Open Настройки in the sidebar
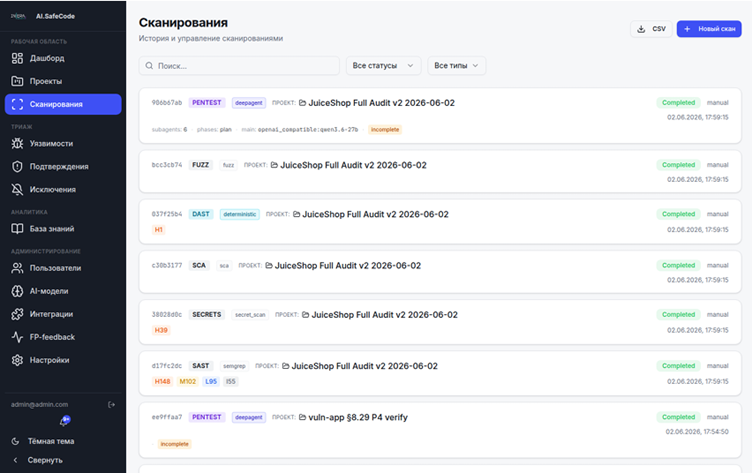The height and width of the screenshot is (473, 752). [x=63, y=360]
